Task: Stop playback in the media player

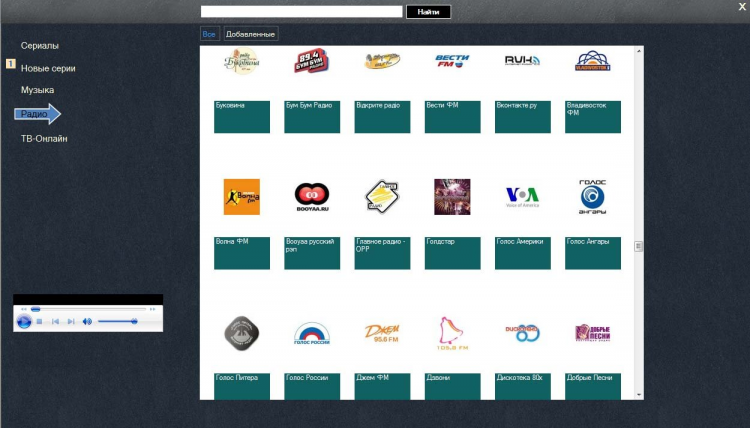Action: 40,321
